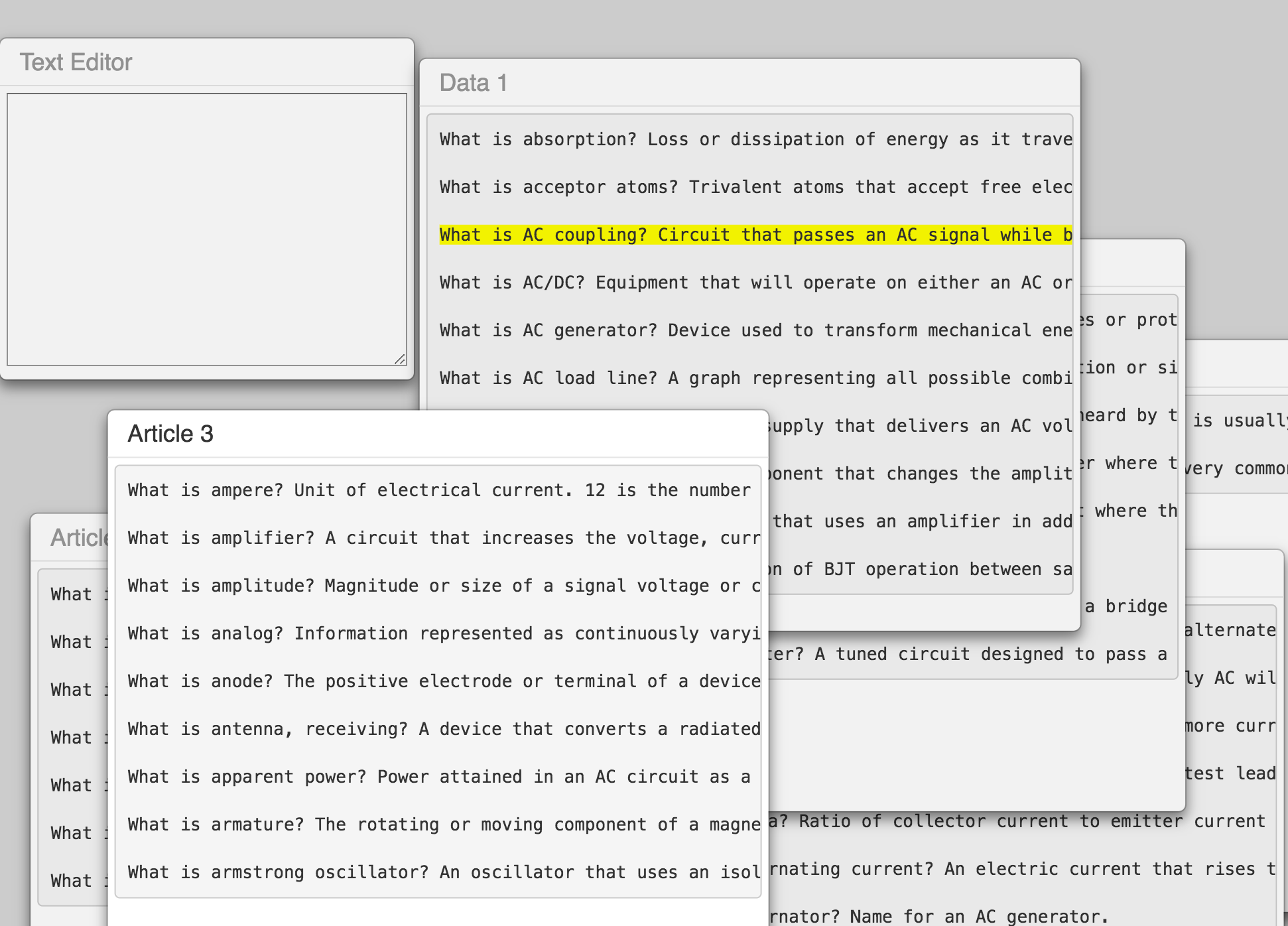Click the 'What is anode?' line
The height and width of the screenshot is (926, 1288).
point(438,681)
